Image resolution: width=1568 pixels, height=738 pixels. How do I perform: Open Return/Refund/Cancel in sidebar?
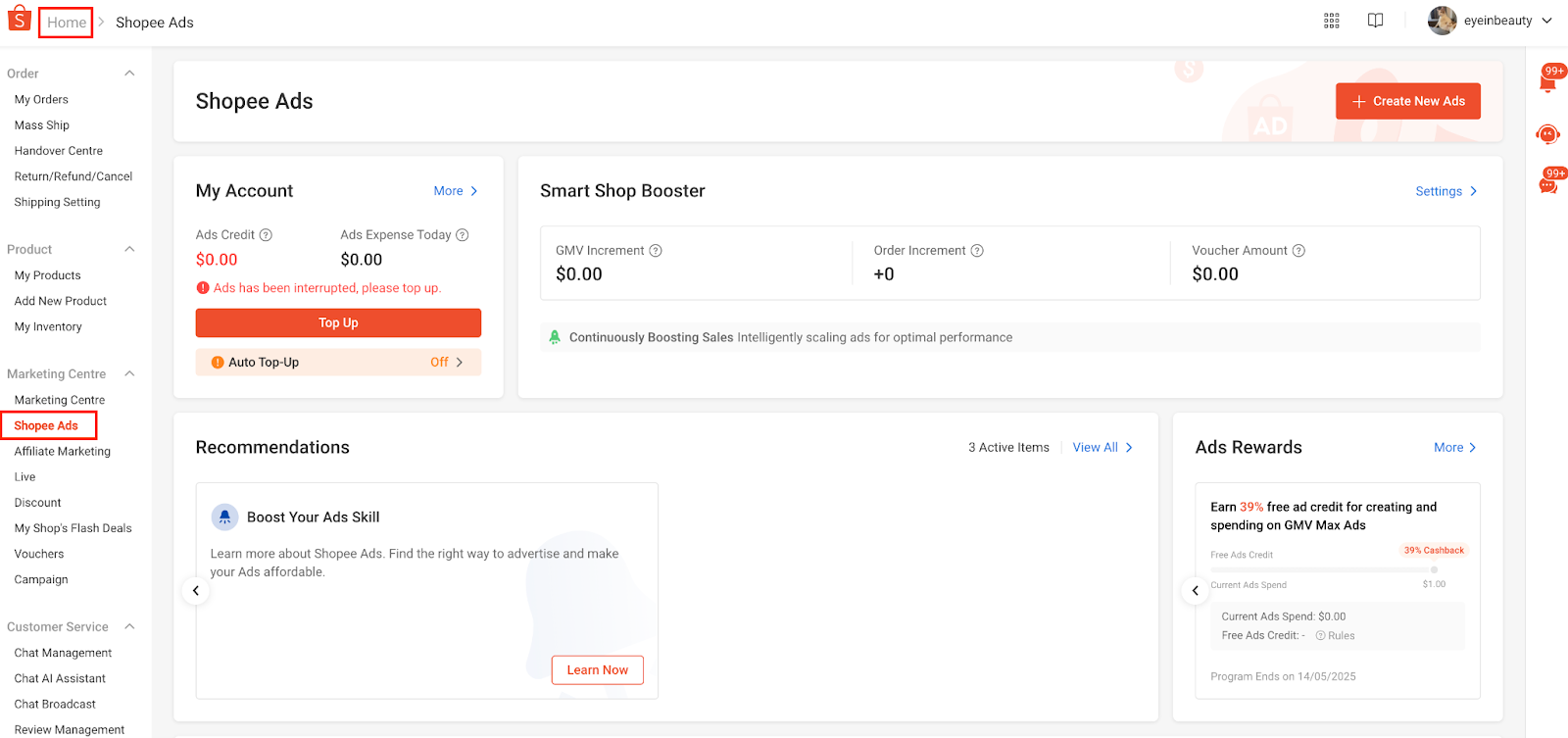73,176
